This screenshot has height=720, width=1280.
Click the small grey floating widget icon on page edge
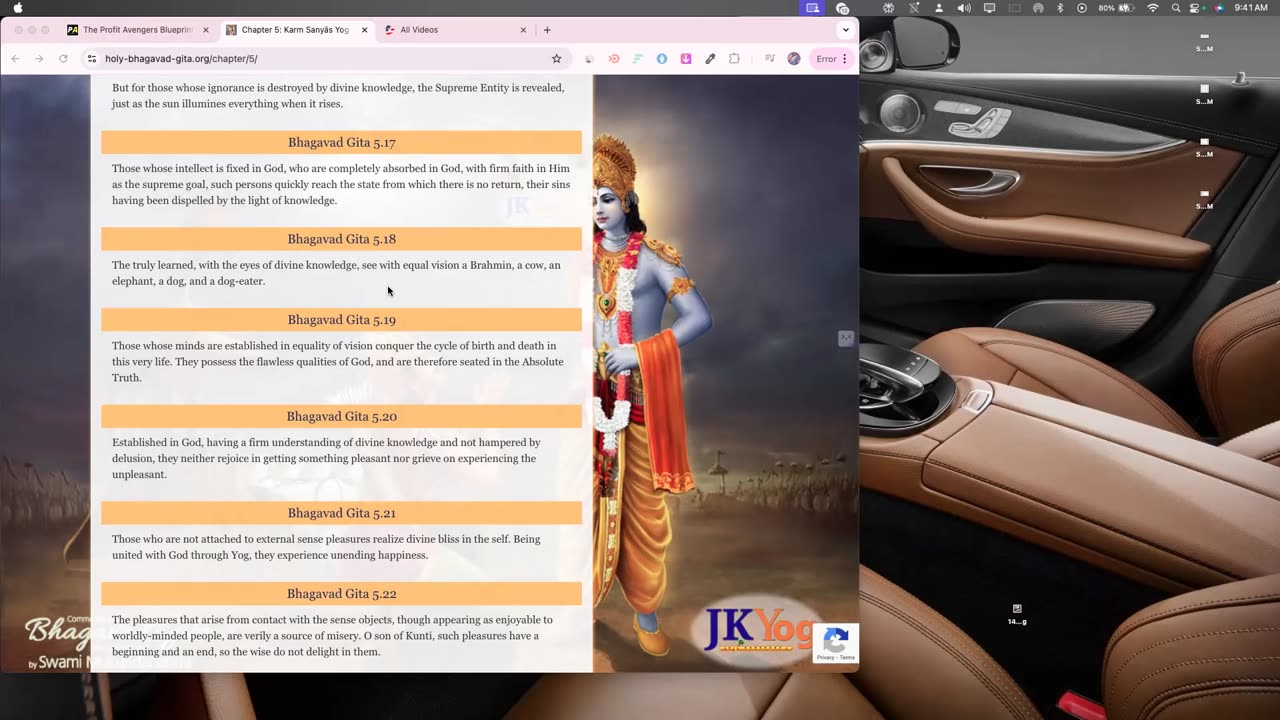pyautogui.click(x=846, y=339)
